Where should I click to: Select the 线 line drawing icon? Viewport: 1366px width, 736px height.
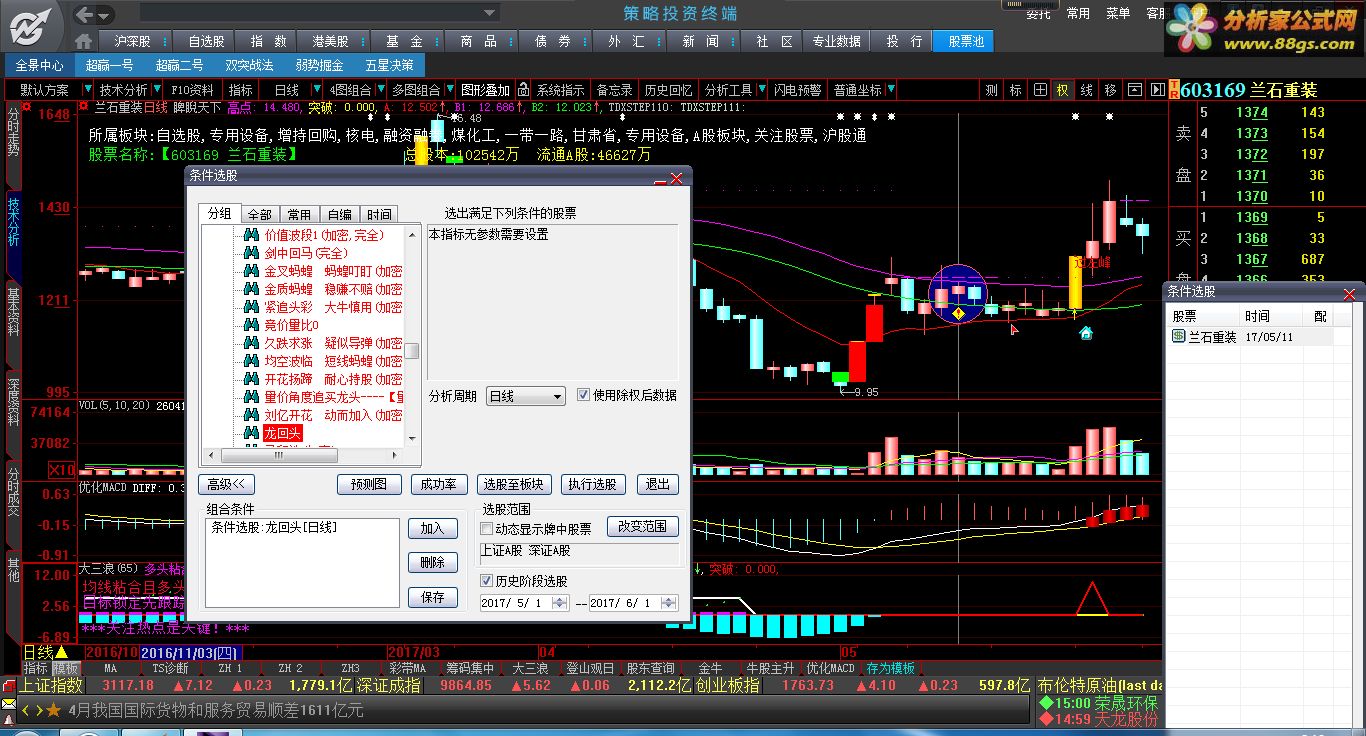(x=1086, y=90)
